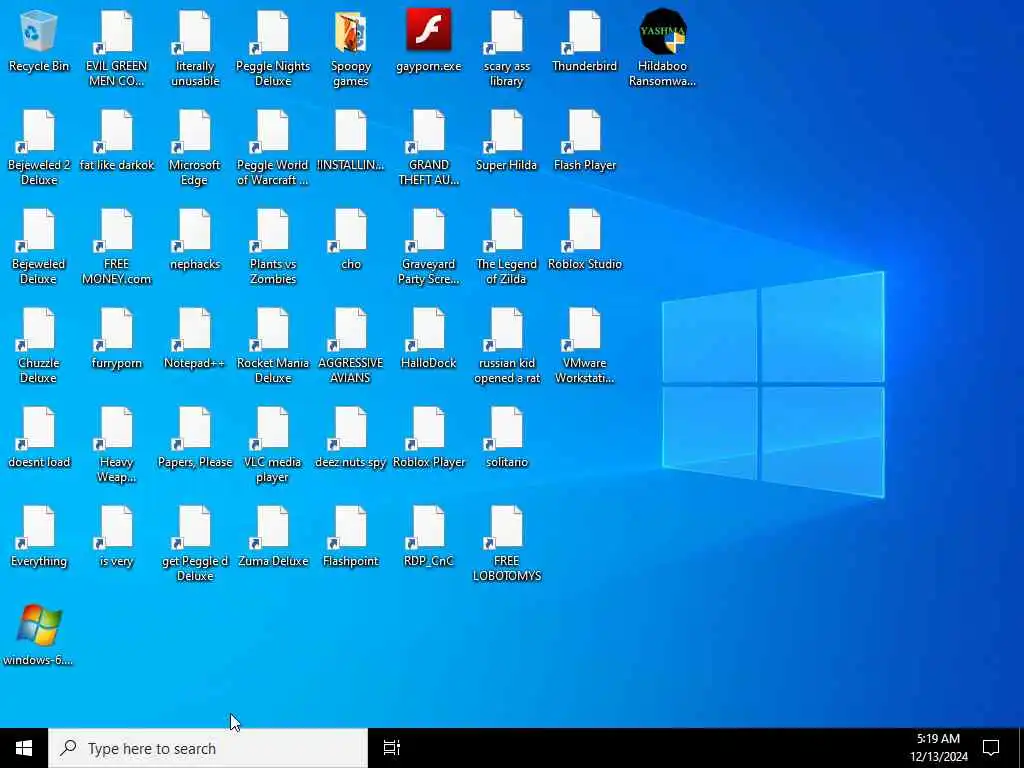The width and height of the screenshot is (1024, 768).
Task: Select the deez nuts spy shortcut
Action: (x=351, y=438)
